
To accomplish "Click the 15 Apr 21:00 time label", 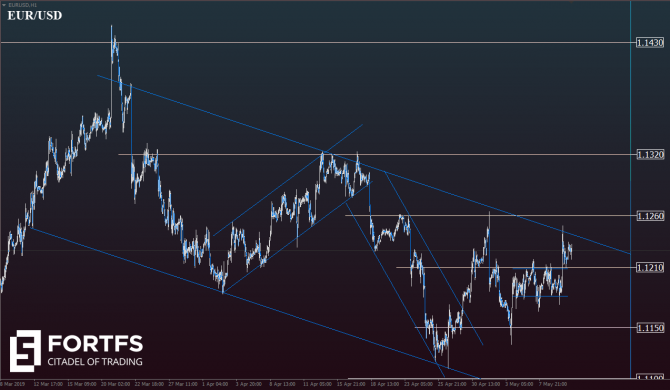I will (x=351, y=384).
